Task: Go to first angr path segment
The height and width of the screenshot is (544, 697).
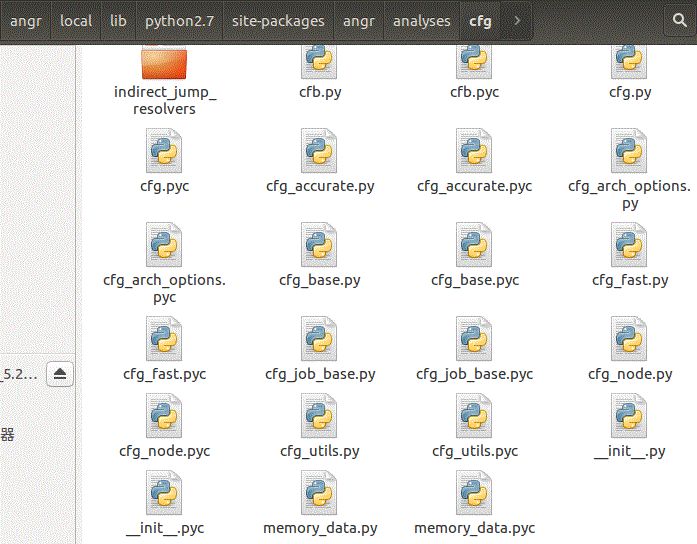Action: pos(26,20)
